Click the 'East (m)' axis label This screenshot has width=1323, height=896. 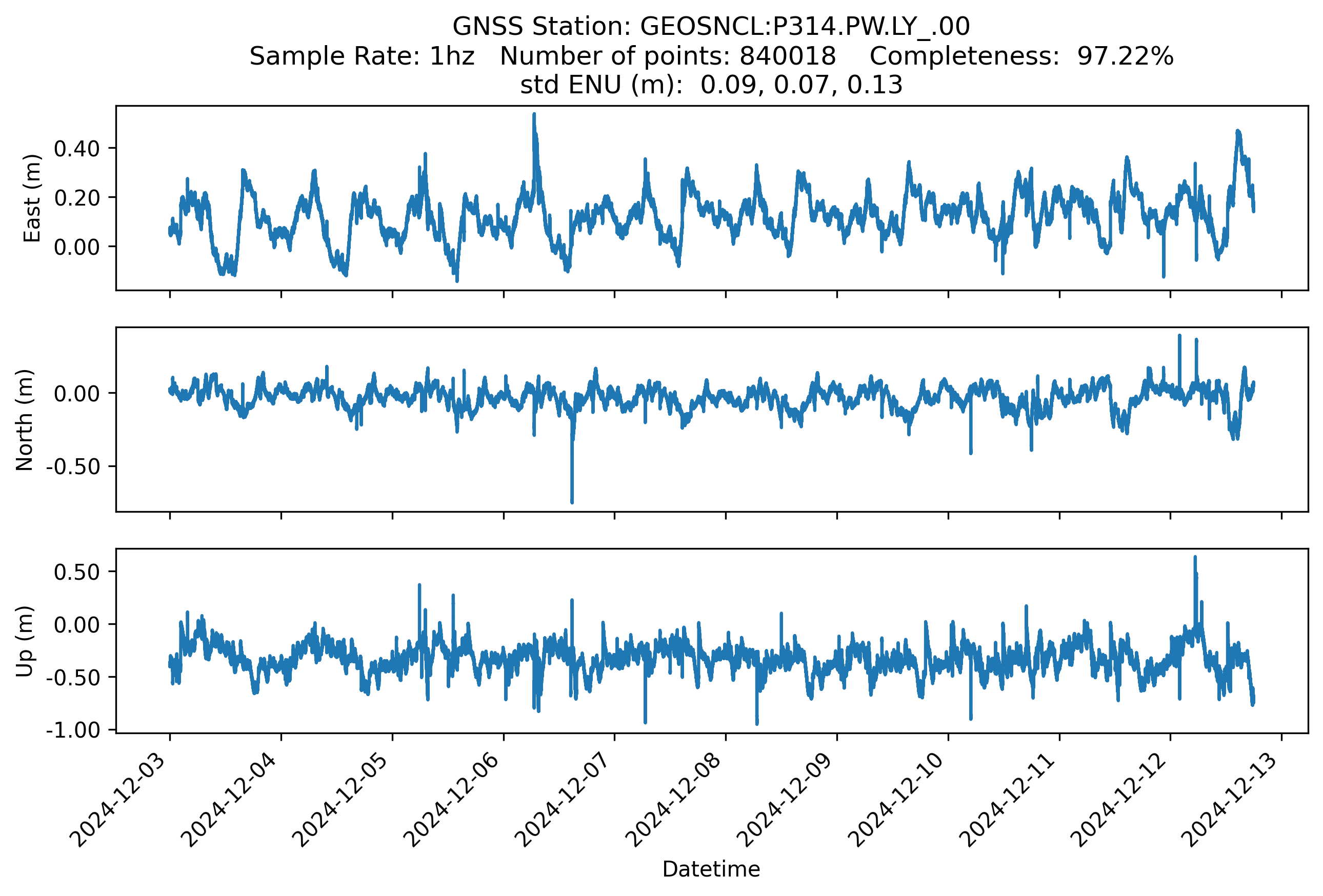32,198
